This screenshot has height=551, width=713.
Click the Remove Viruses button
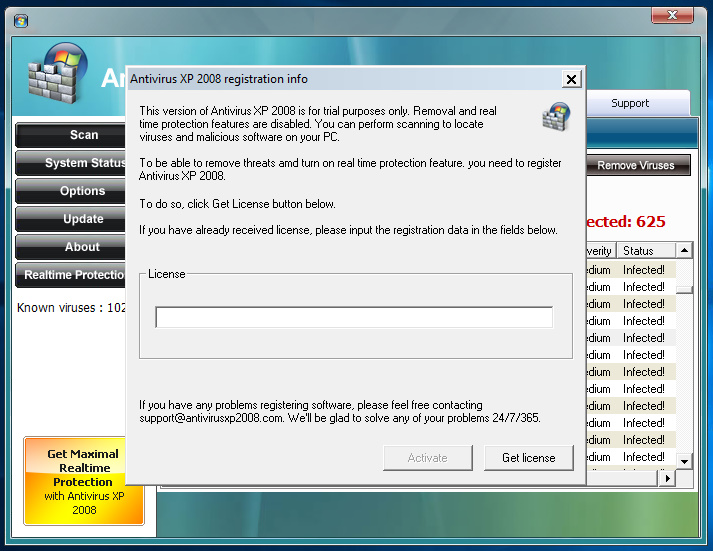click(636, 165)
